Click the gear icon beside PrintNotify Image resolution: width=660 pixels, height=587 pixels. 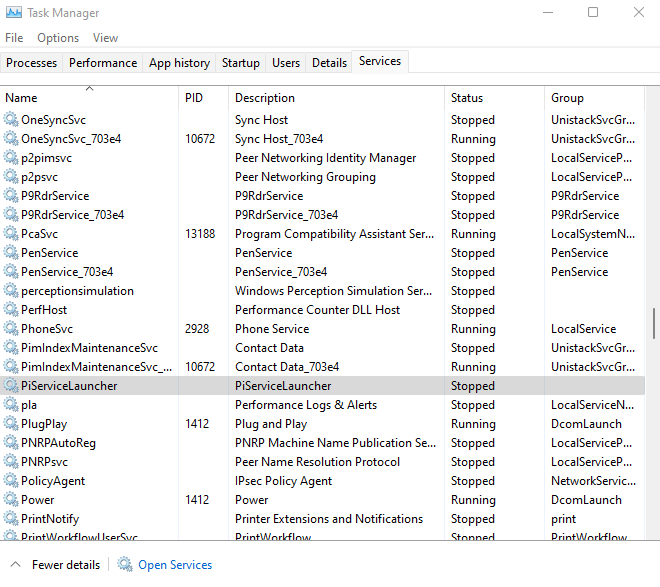11,518
